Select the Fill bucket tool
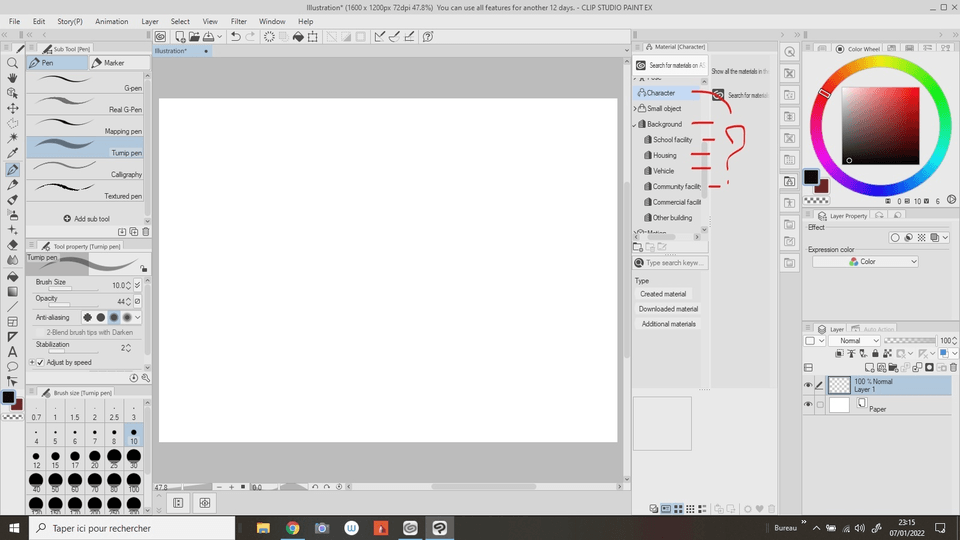Viewport: 960px width, 540px height. [12, 277]
